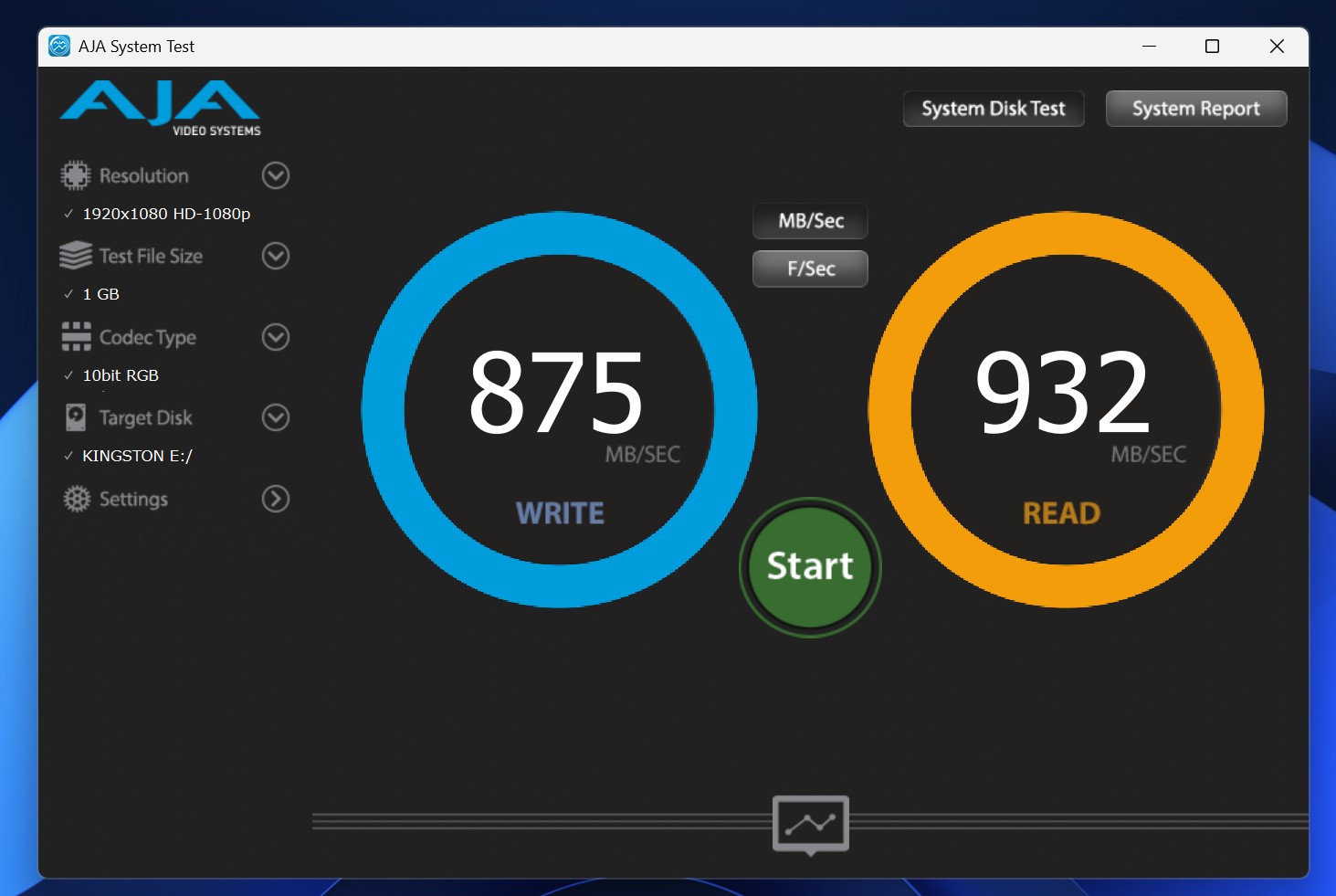Switch to the System Report tab
The image size is (1336, 896).
tap(1195, 109)
